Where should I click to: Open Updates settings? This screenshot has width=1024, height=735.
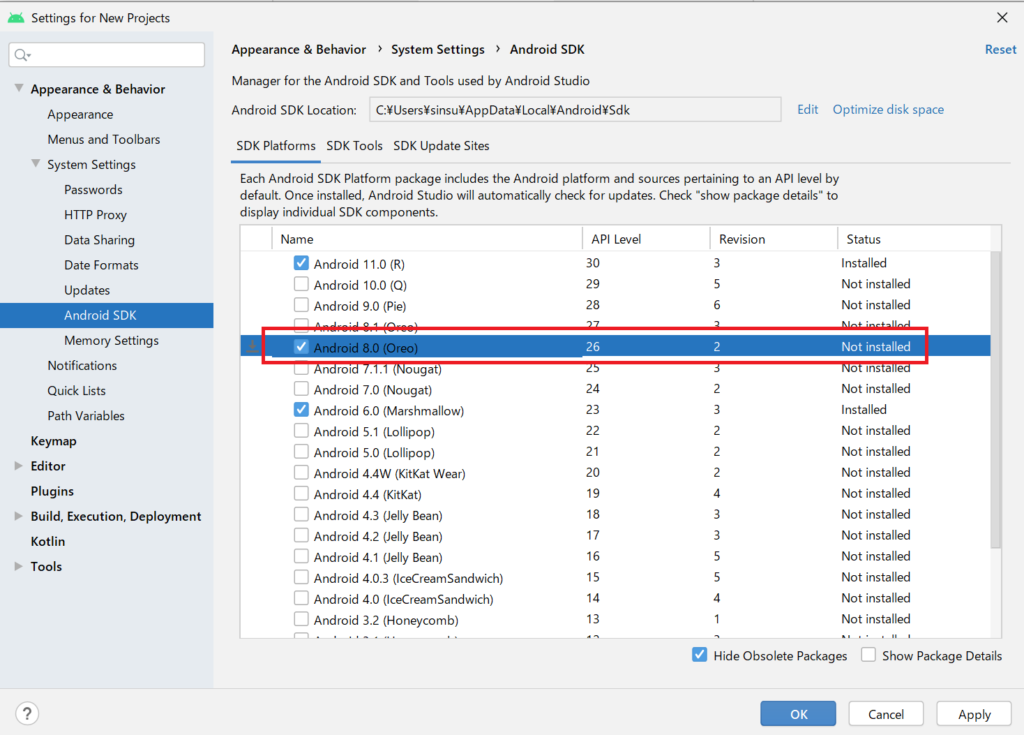[87, 290]
